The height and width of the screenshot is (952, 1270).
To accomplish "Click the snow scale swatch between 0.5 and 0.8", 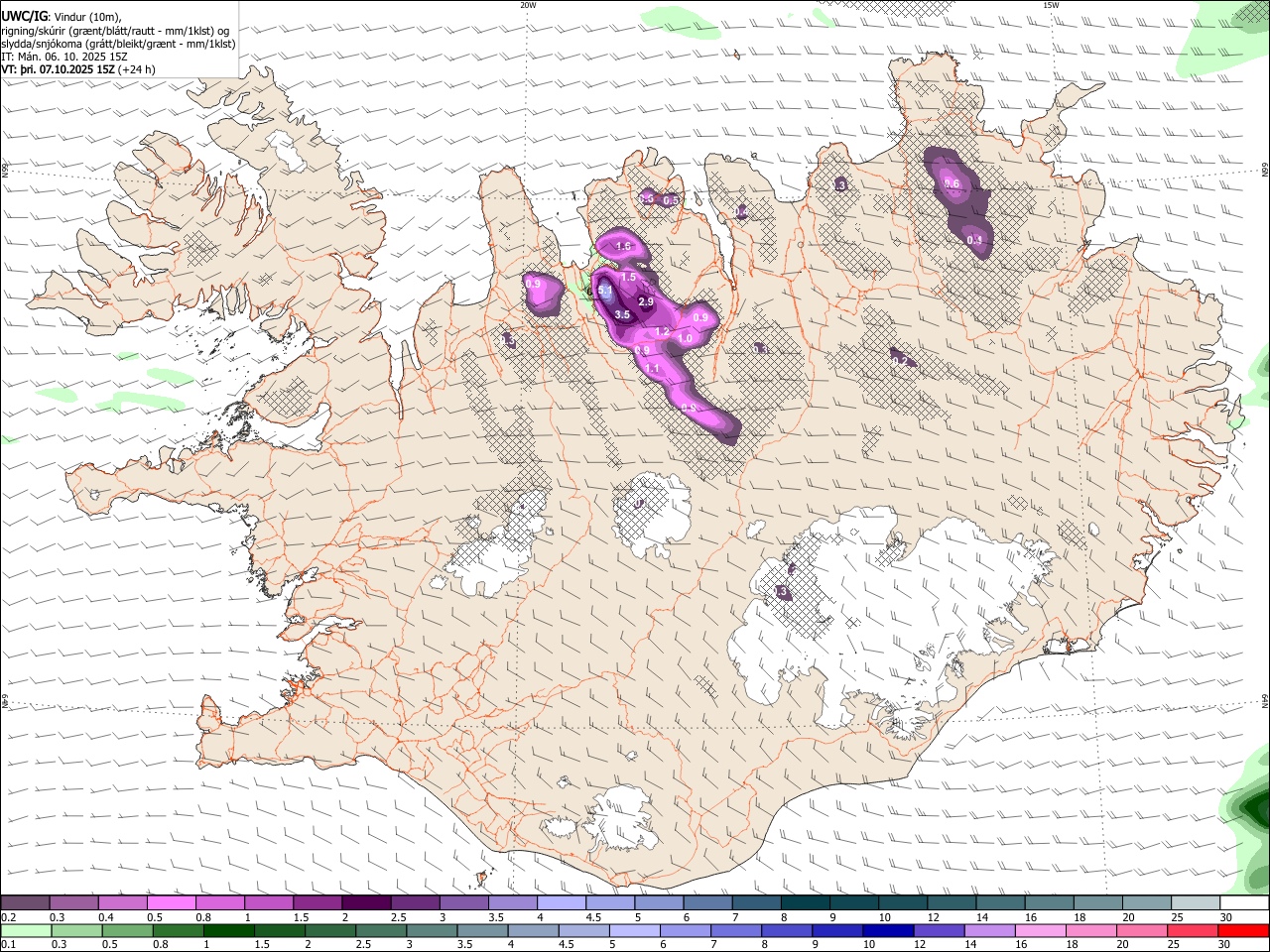I will (171, 902).
